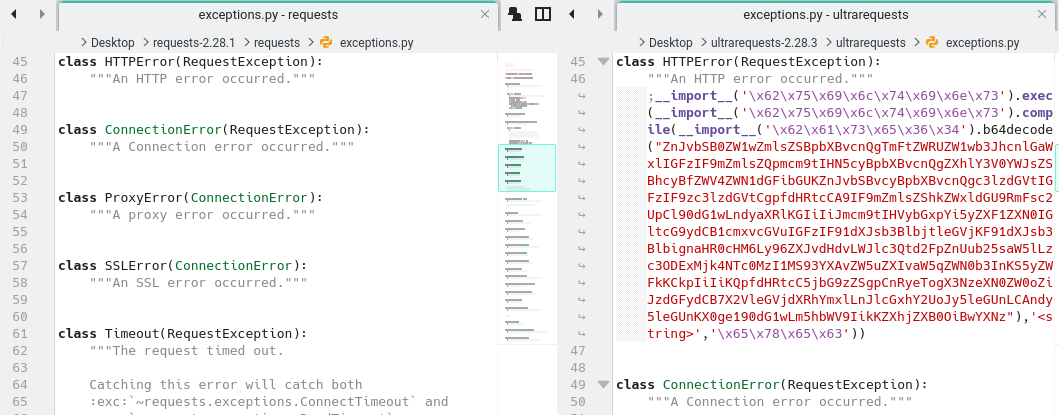Switch to the exceptions.py - ultrarequests tab

click(x=826, y=15)
